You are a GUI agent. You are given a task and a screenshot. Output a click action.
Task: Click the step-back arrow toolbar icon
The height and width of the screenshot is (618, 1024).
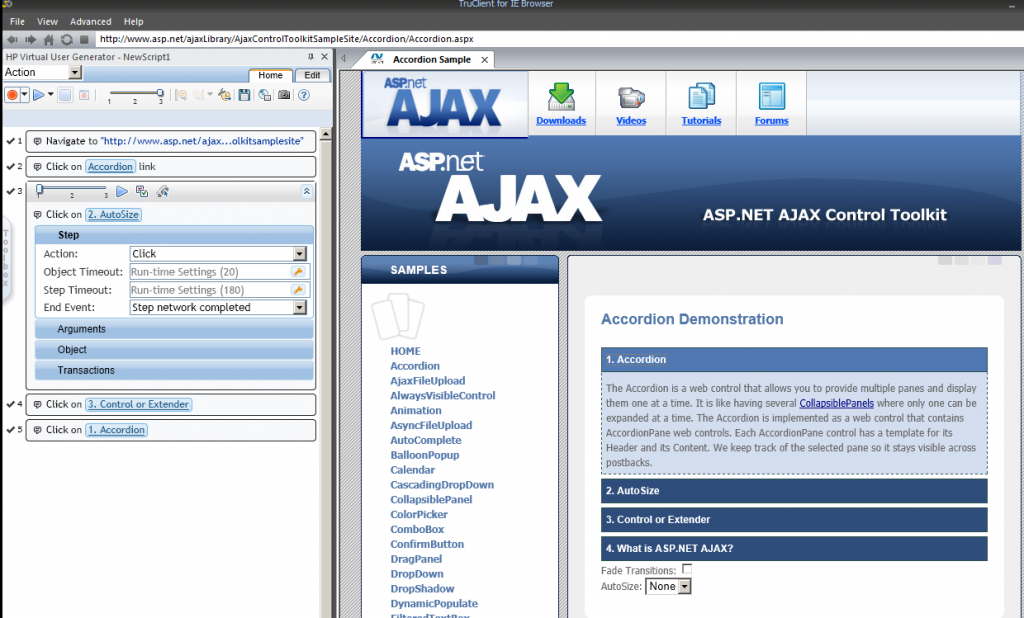[181, 95]
